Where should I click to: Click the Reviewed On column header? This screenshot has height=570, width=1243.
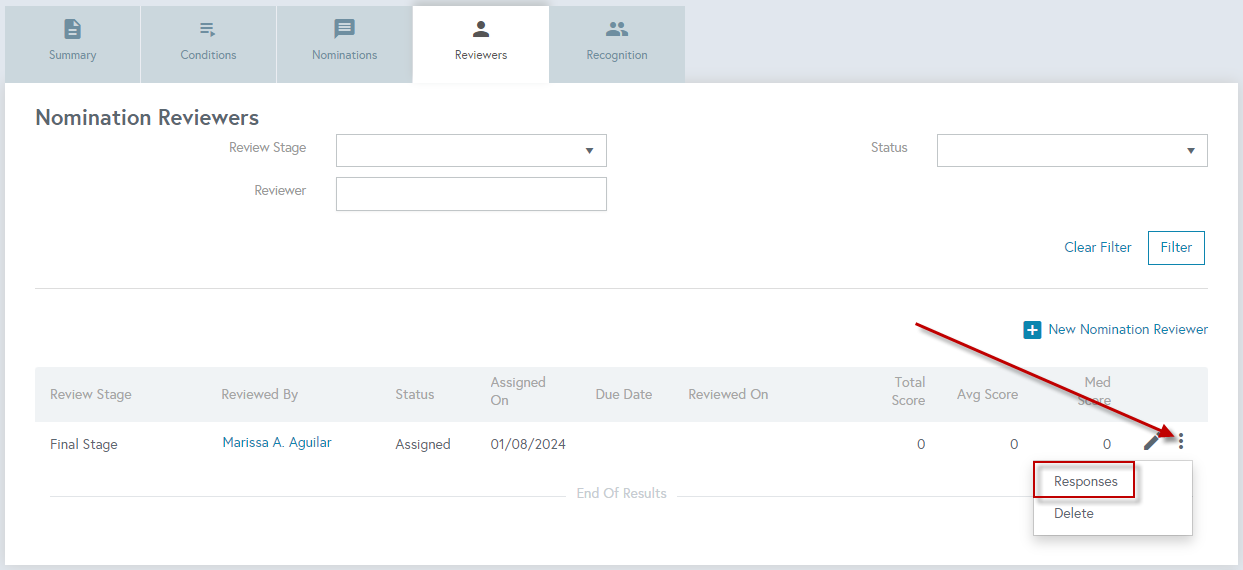728,394
